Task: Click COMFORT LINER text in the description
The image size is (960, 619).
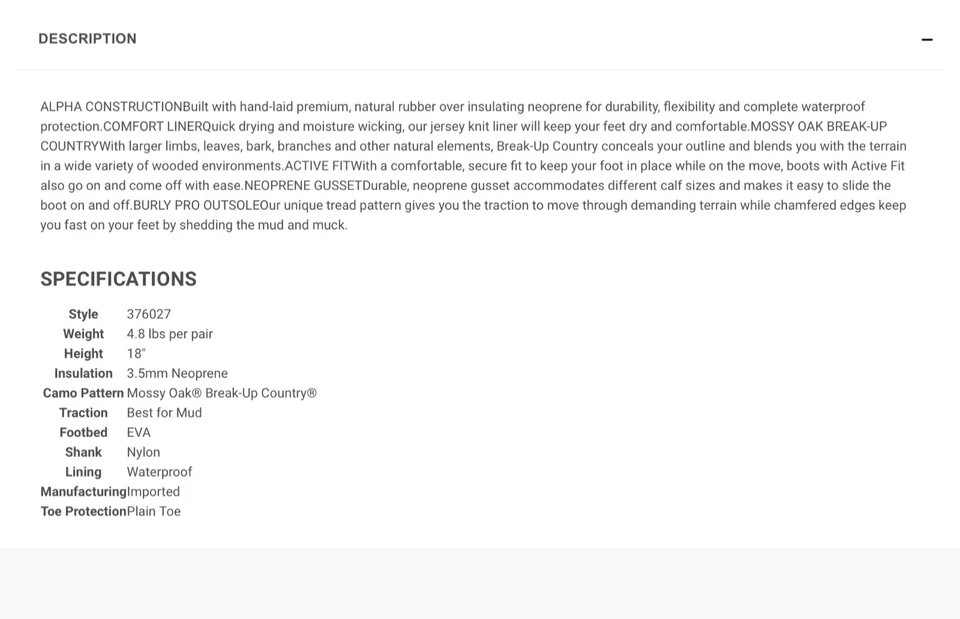Action: (x=152, y=126)
